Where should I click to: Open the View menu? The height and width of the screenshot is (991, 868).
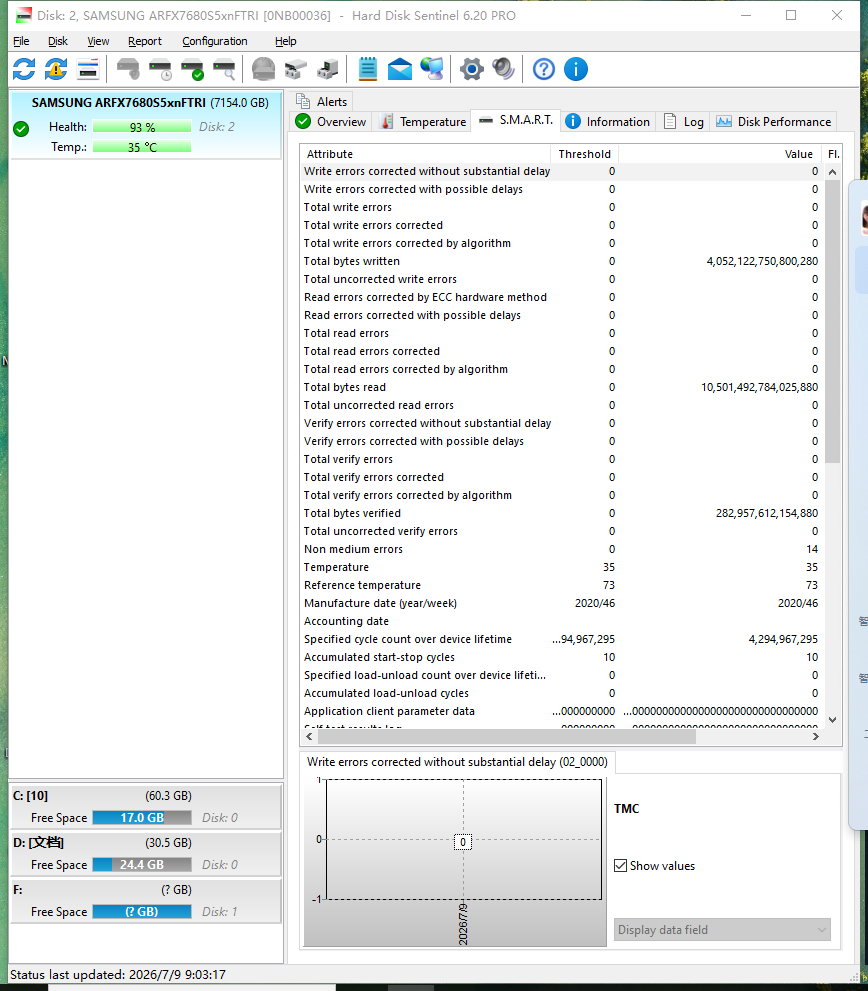tap(98, 41)
